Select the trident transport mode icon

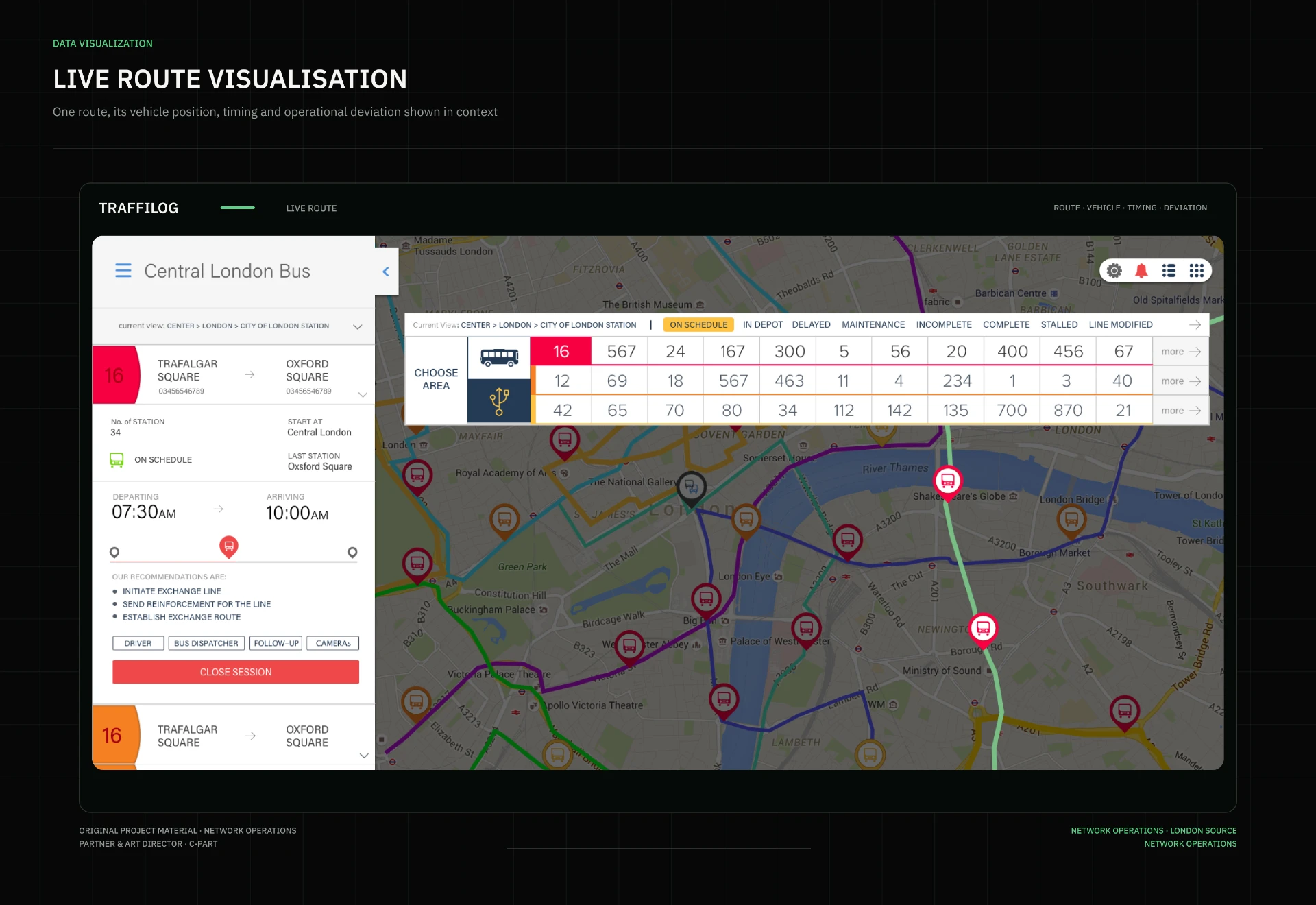click(499, 401)
